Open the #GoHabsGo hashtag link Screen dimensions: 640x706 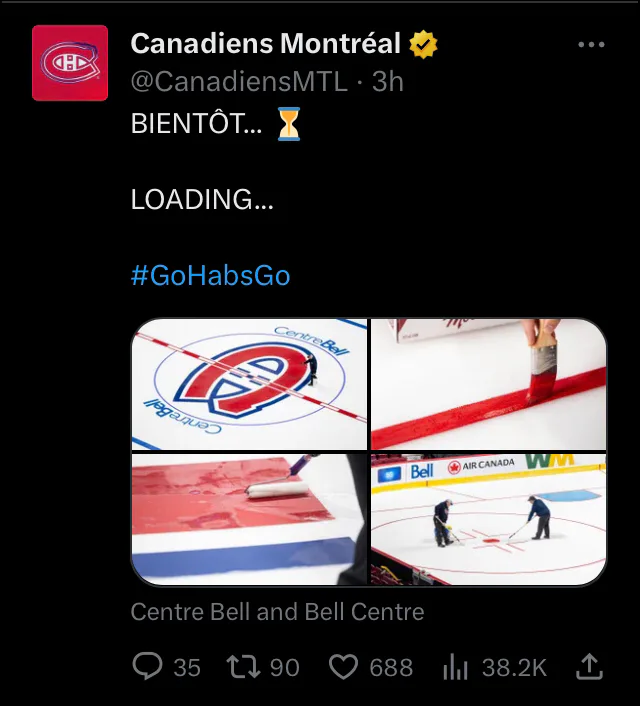pyautogui.click(x=210, y=275)
